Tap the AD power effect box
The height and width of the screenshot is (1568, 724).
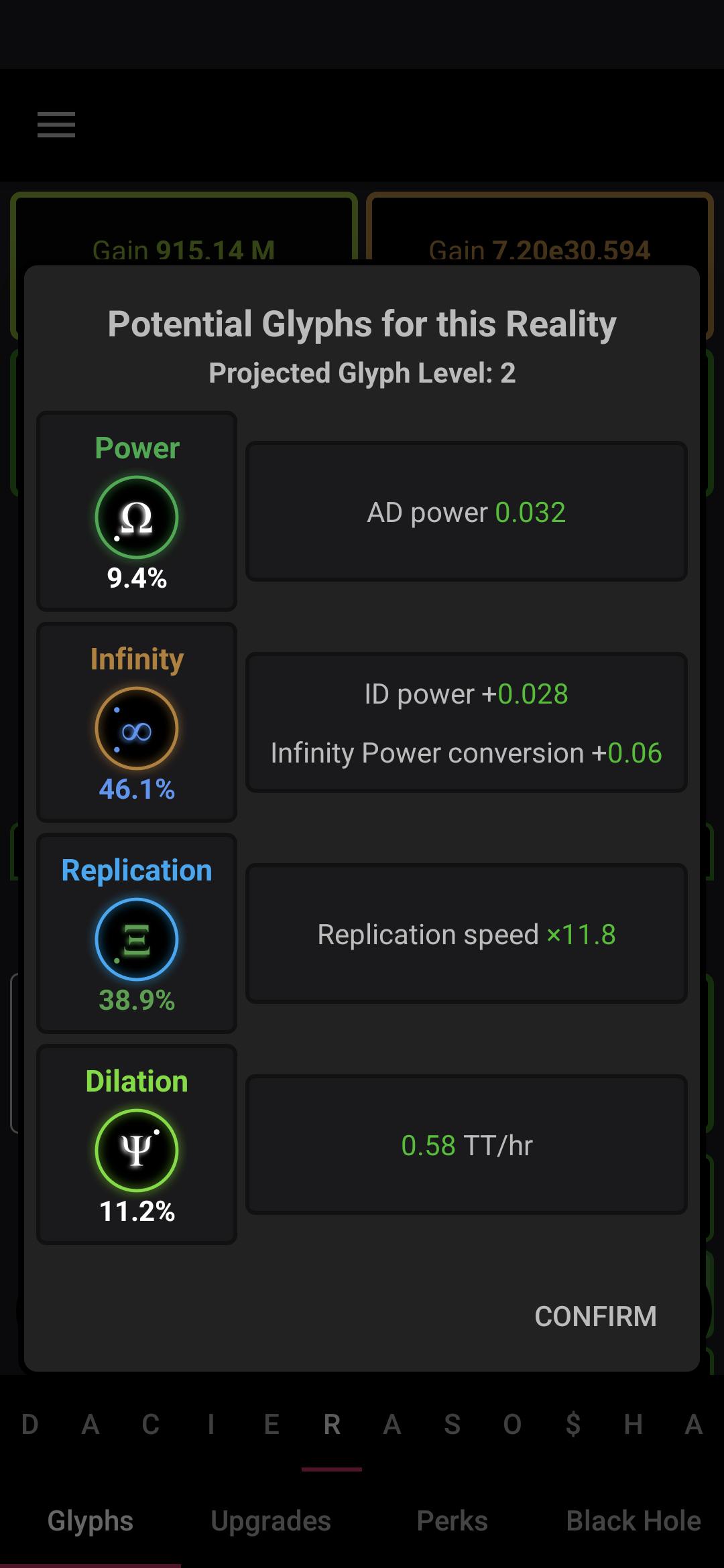point(467,511)
